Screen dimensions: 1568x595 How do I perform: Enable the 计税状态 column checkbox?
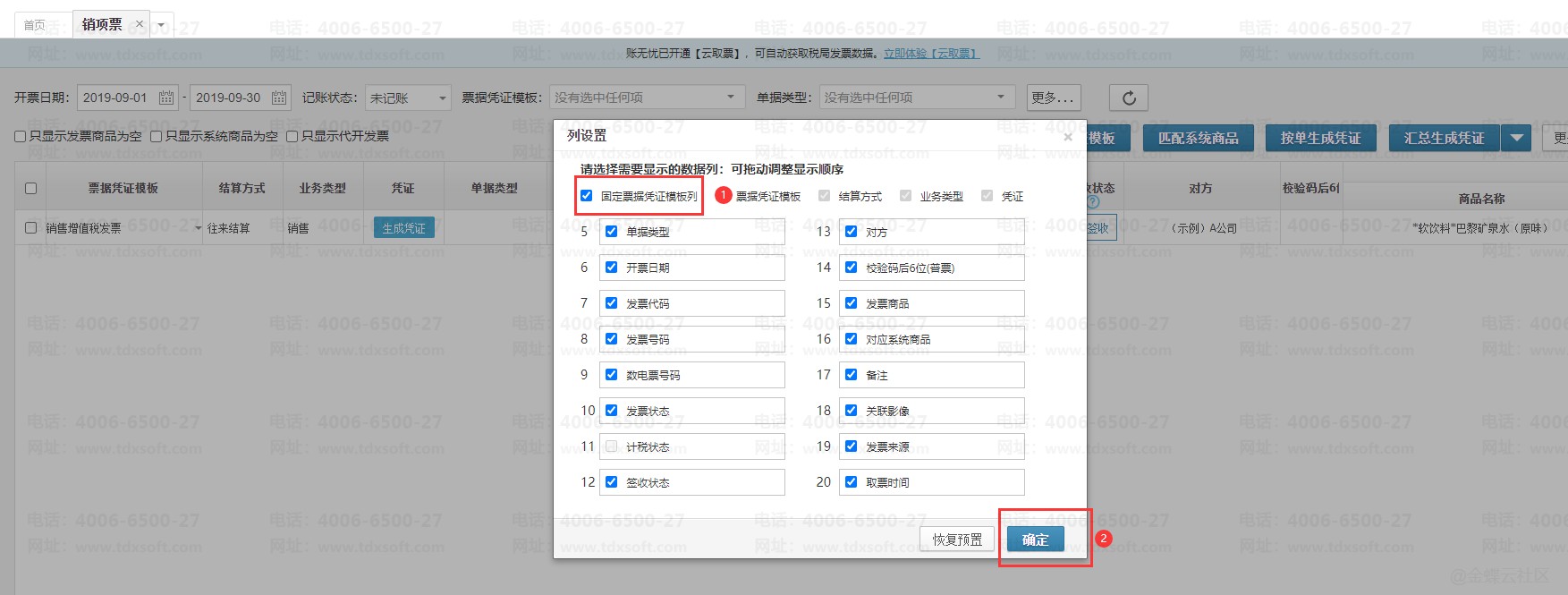coord(612,446)
